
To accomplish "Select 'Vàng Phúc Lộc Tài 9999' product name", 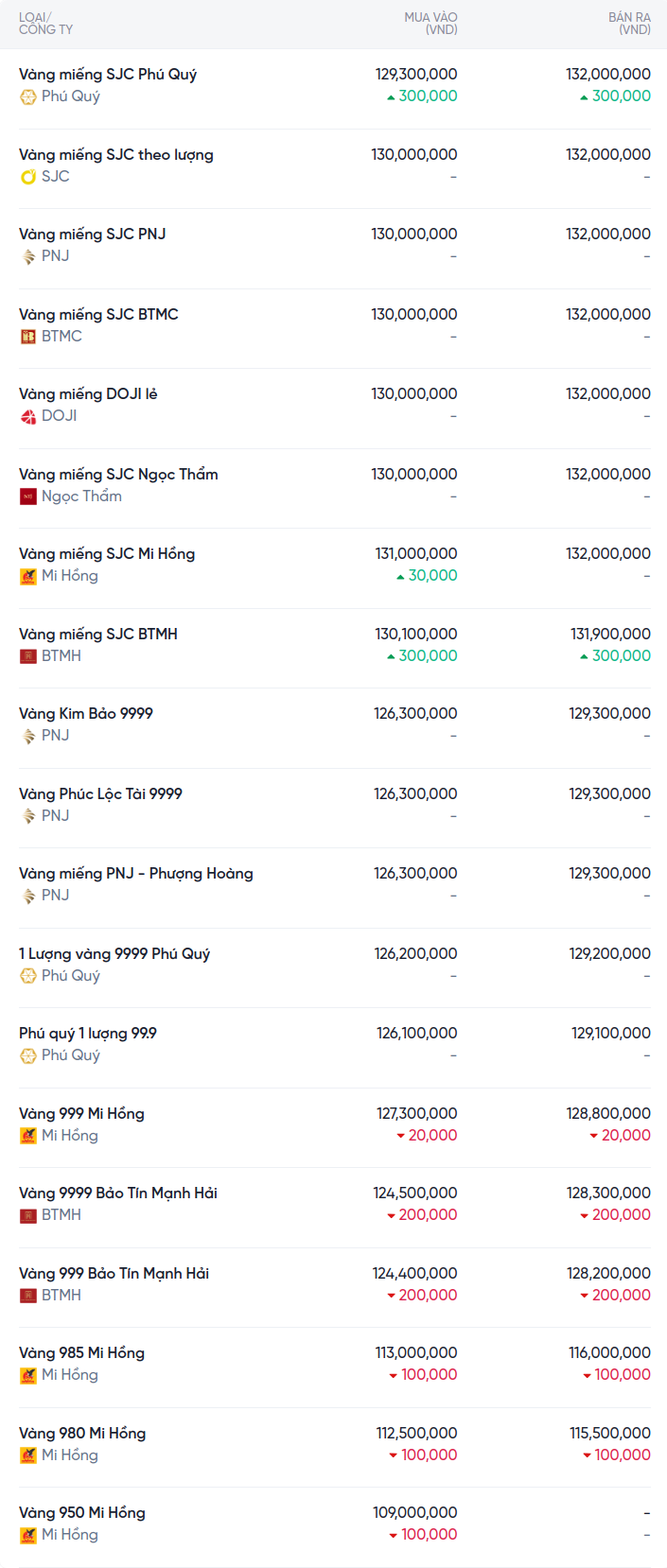I will click(100, 794).
